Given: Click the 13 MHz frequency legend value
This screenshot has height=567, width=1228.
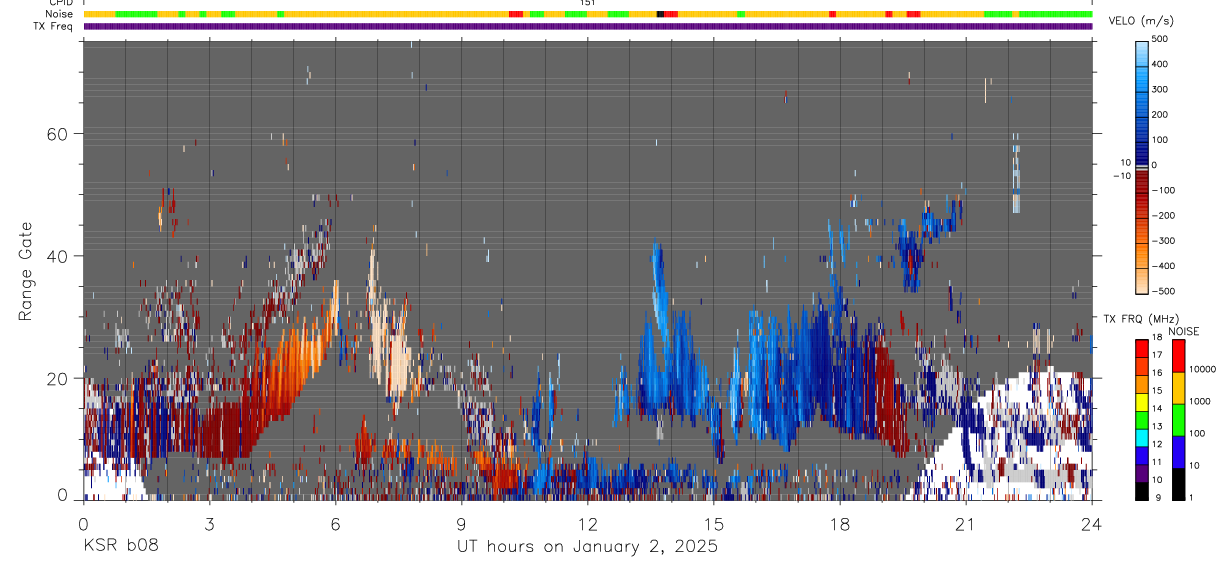Looking at the screenshot, I should click(1155, 426).
